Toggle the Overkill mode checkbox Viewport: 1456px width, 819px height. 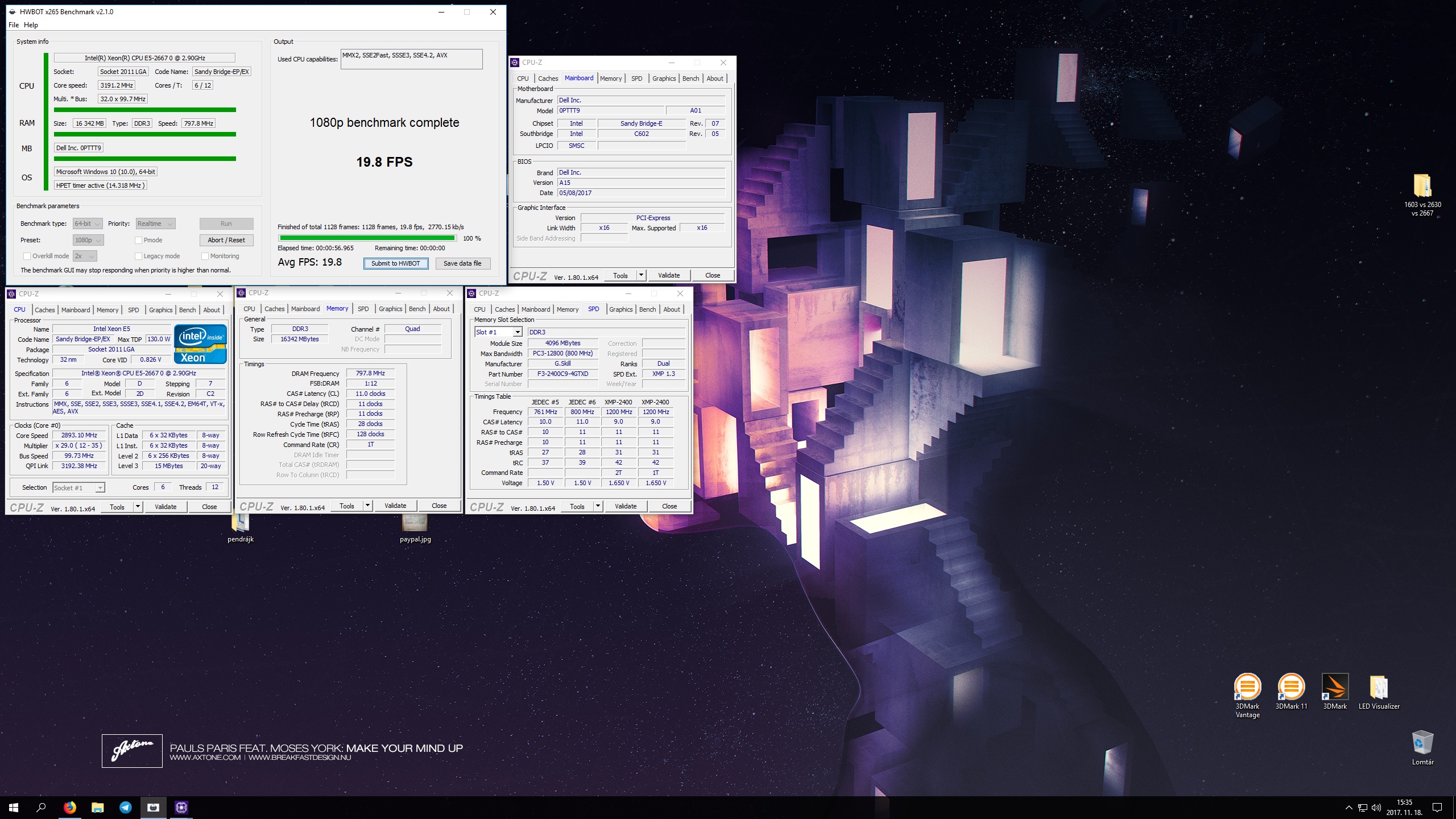click(x=27, y=256)
